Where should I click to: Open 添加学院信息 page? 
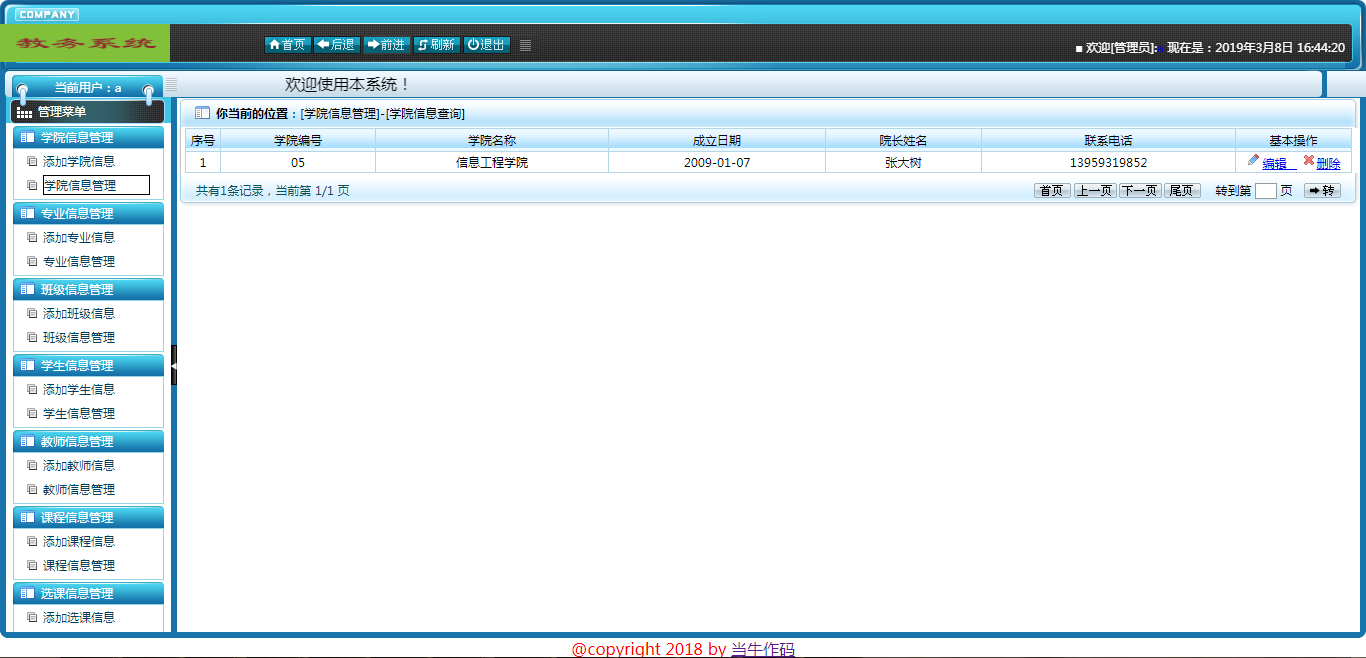pyautogui.click(x=79, y=161)
